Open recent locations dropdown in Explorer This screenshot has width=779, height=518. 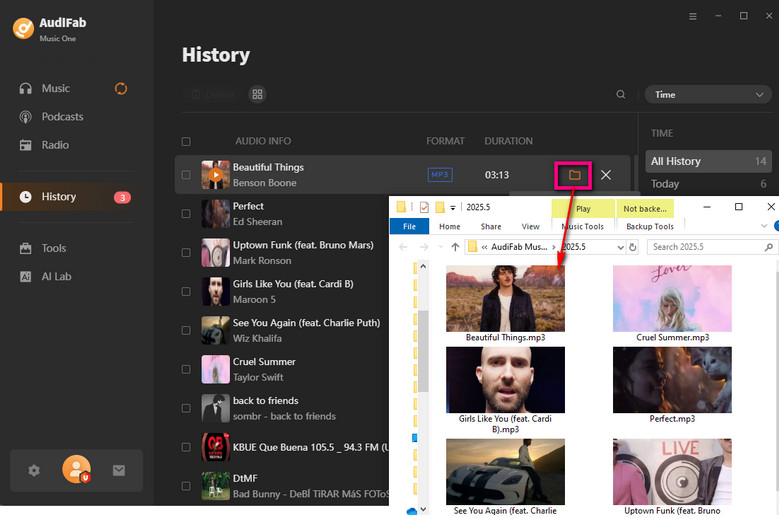pyautogui.click(x=440, y=247)
